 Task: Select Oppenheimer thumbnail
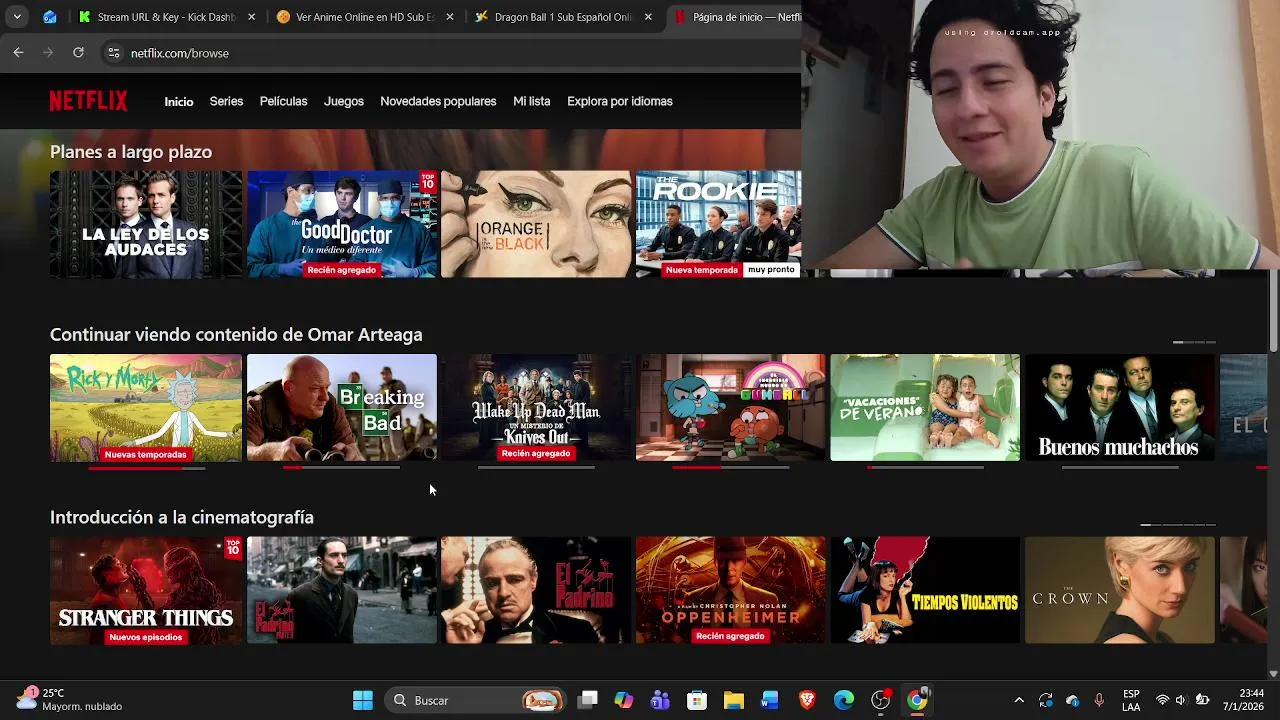731,590
